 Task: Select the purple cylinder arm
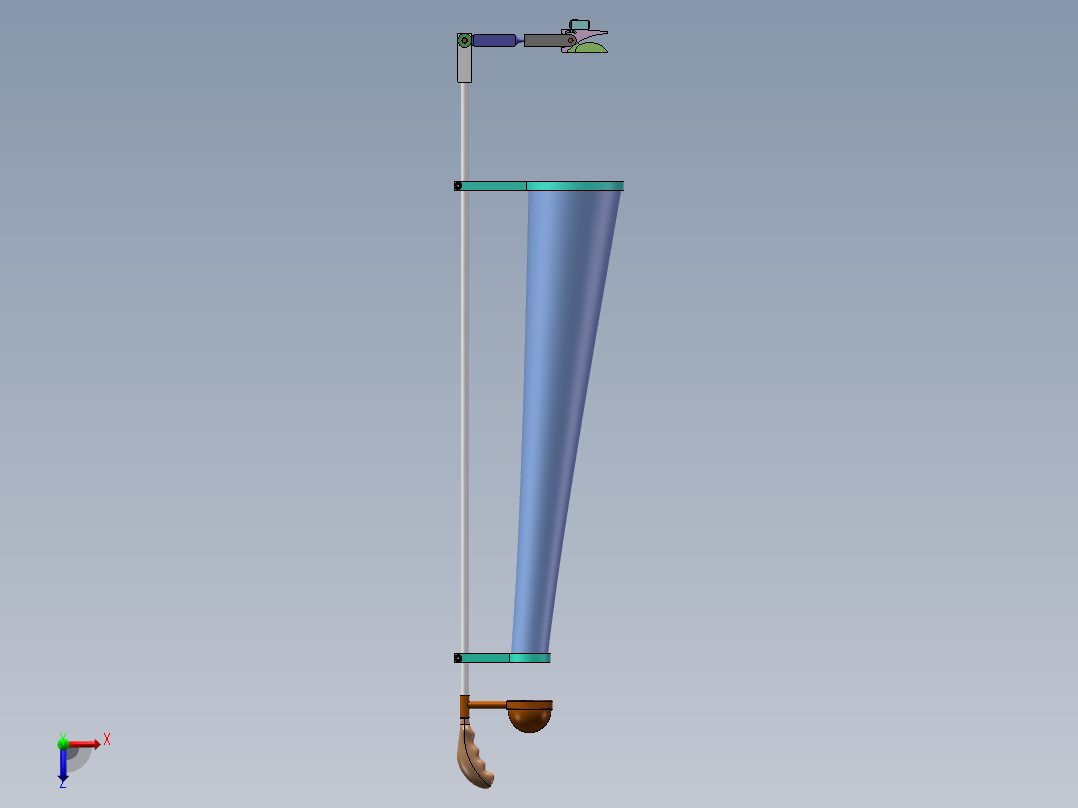pos(493,40)
